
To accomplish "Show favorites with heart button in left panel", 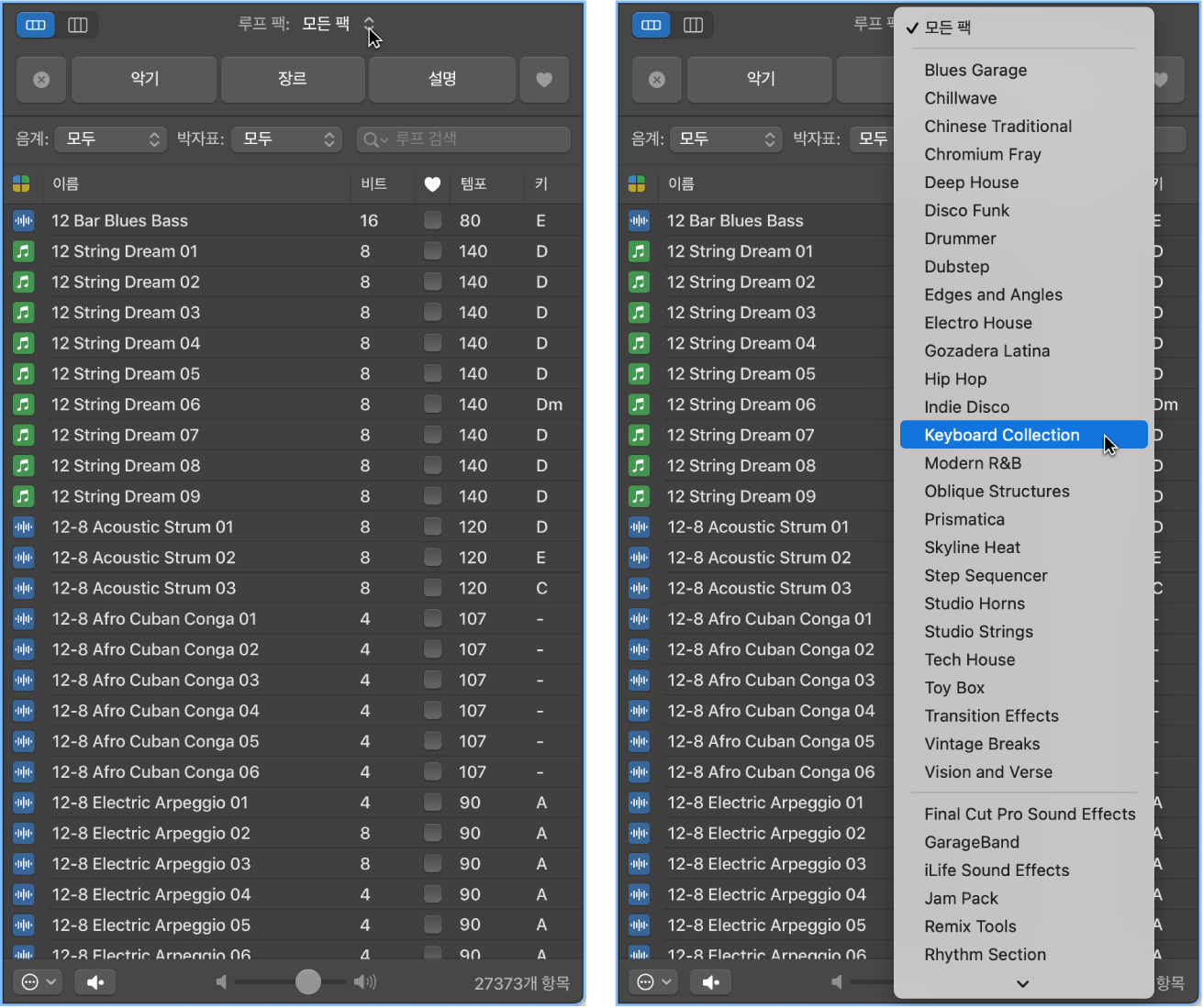I will (x=544, y=80).
